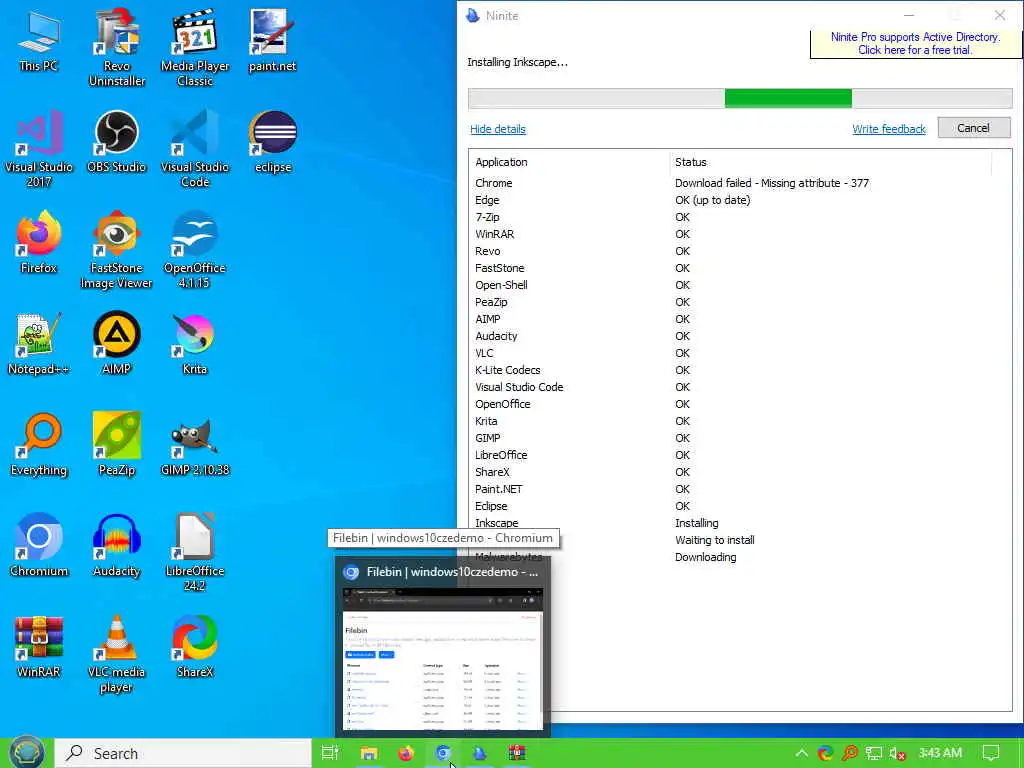This screenshot has height=768, width=1024.
Task: Select the Krita desktop shortcut
Action: [x=195, y=344]
